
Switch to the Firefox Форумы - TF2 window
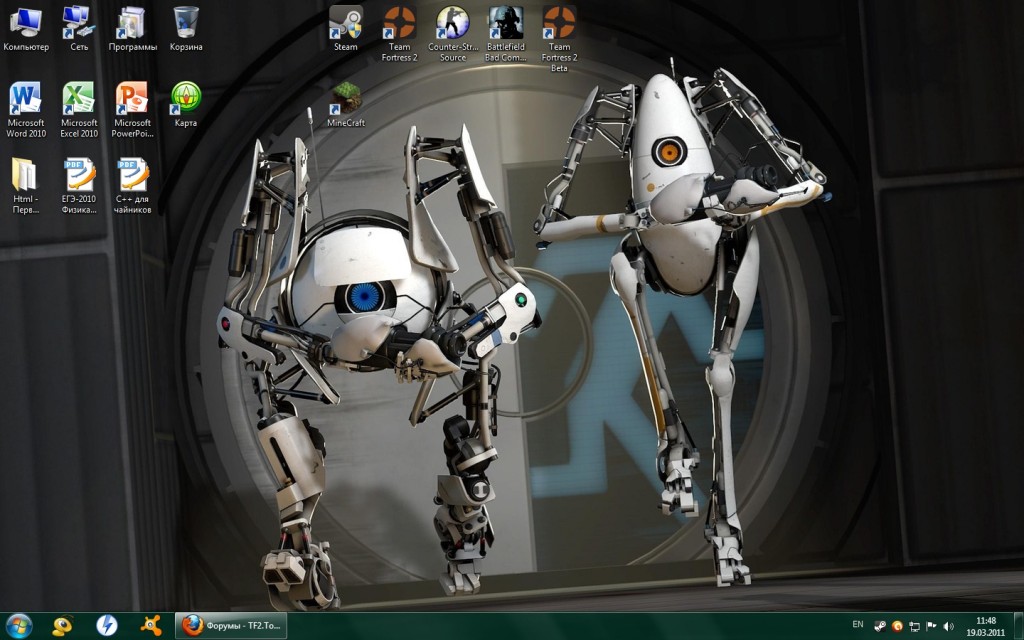[x=231, y=626]
